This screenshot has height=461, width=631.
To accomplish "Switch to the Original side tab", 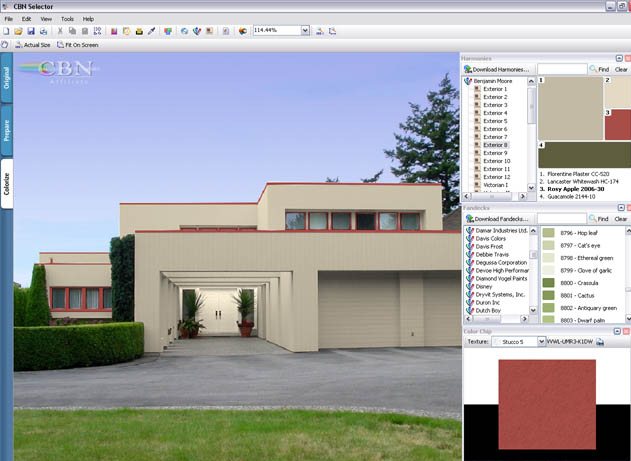I will 6,78.
